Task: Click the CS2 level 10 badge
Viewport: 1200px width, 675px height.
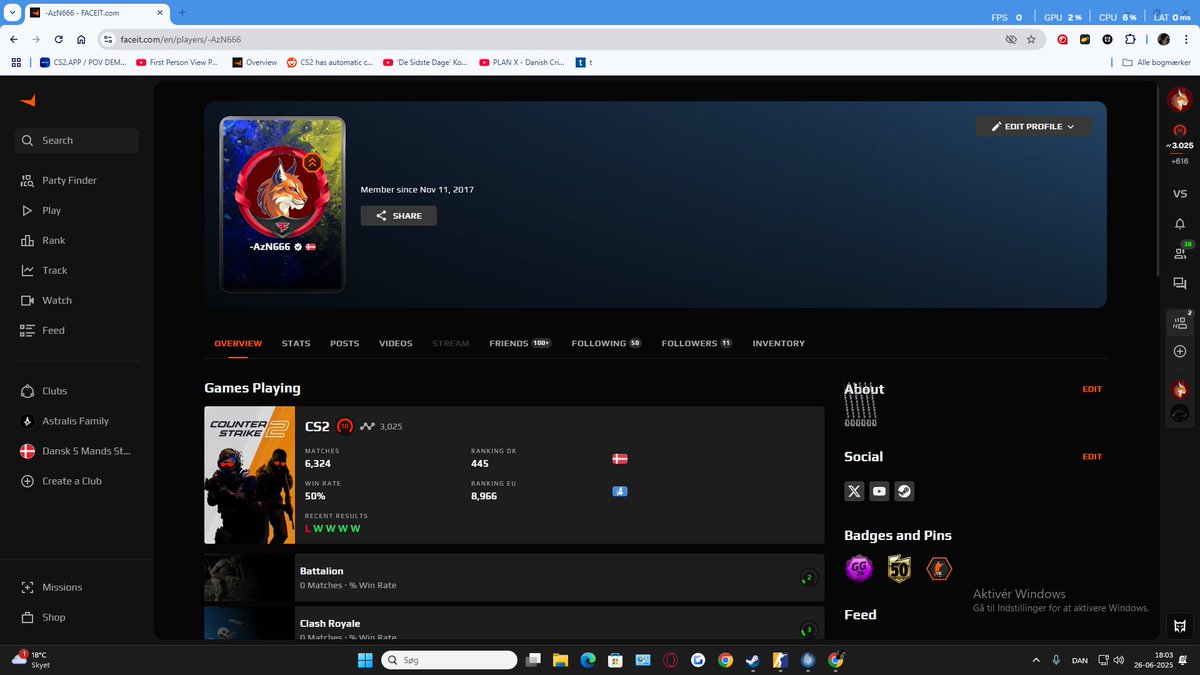Action: [345, 426]
